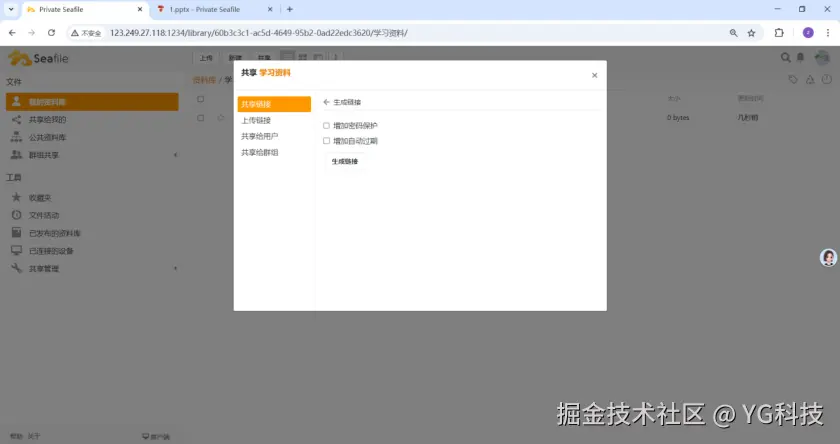The image size is (840, 444).
Task: Open the notifications bell
Action: 800,57
